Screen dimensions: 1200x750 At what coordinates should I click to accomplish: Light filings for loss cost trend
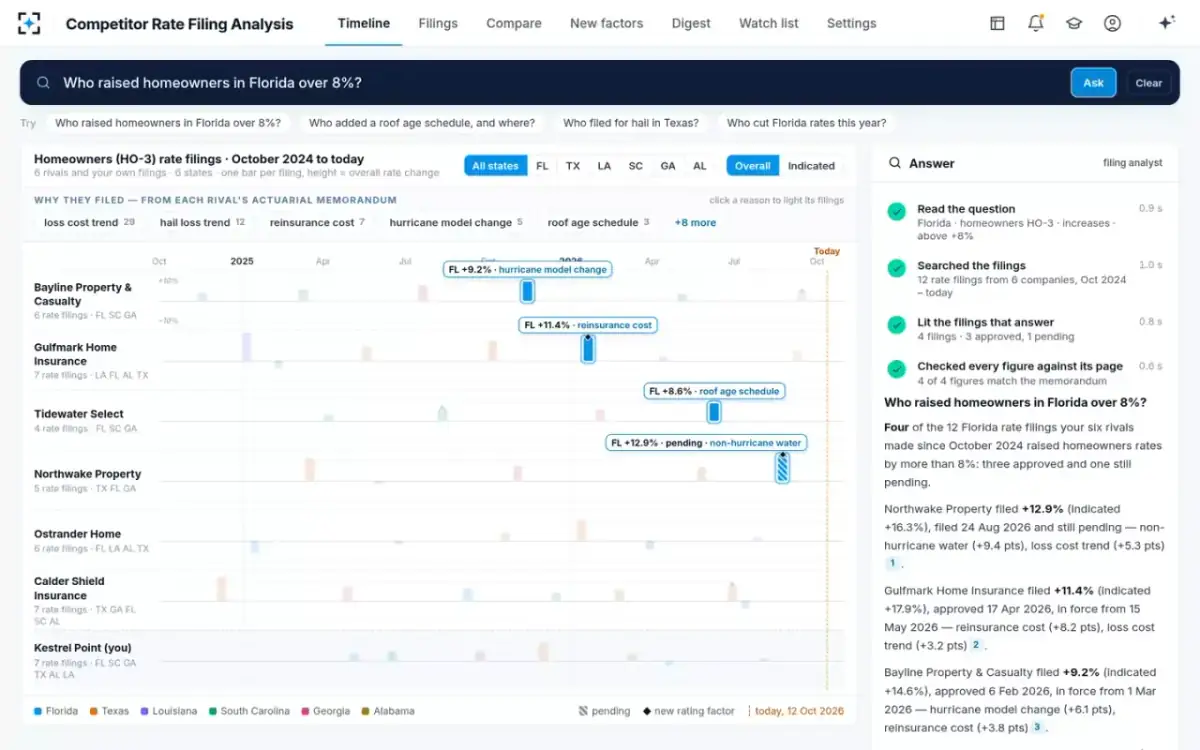point(89,222)
